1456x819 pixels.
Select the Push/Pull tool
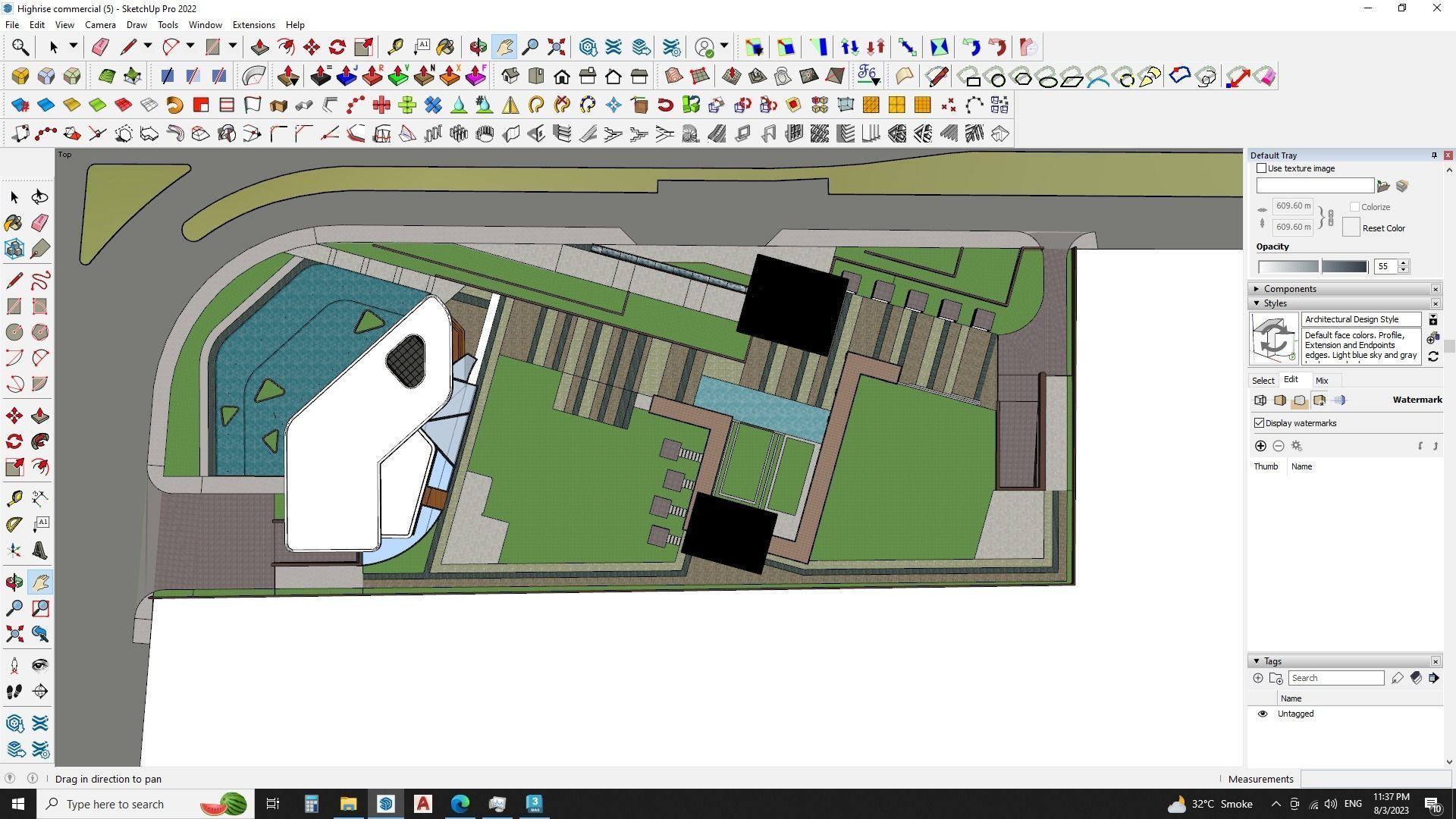[40, 416]
